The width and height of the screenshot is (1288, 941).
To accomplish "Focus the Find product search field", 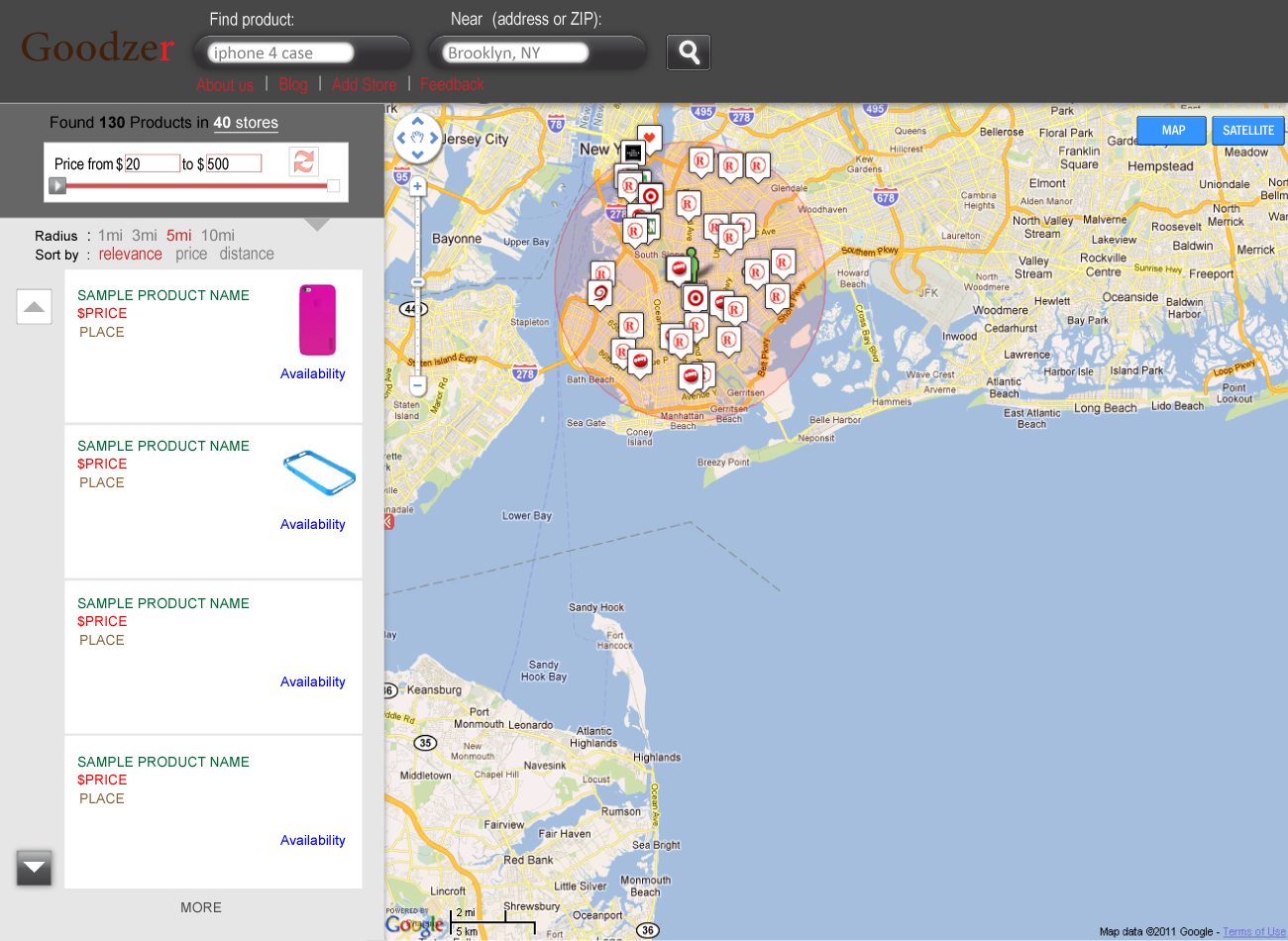I will (282, 52).
